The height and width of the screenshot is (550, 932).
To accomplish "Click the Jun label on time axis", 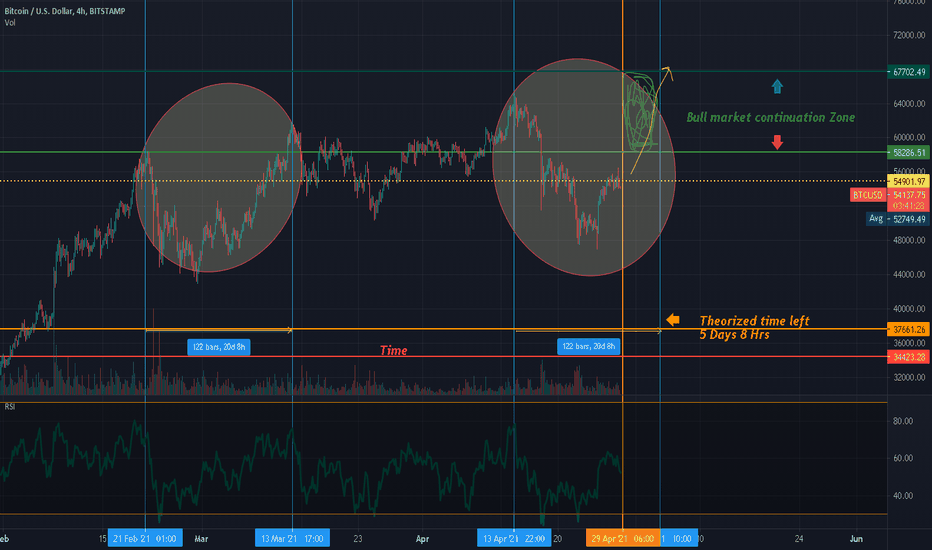I will point(856,539).
